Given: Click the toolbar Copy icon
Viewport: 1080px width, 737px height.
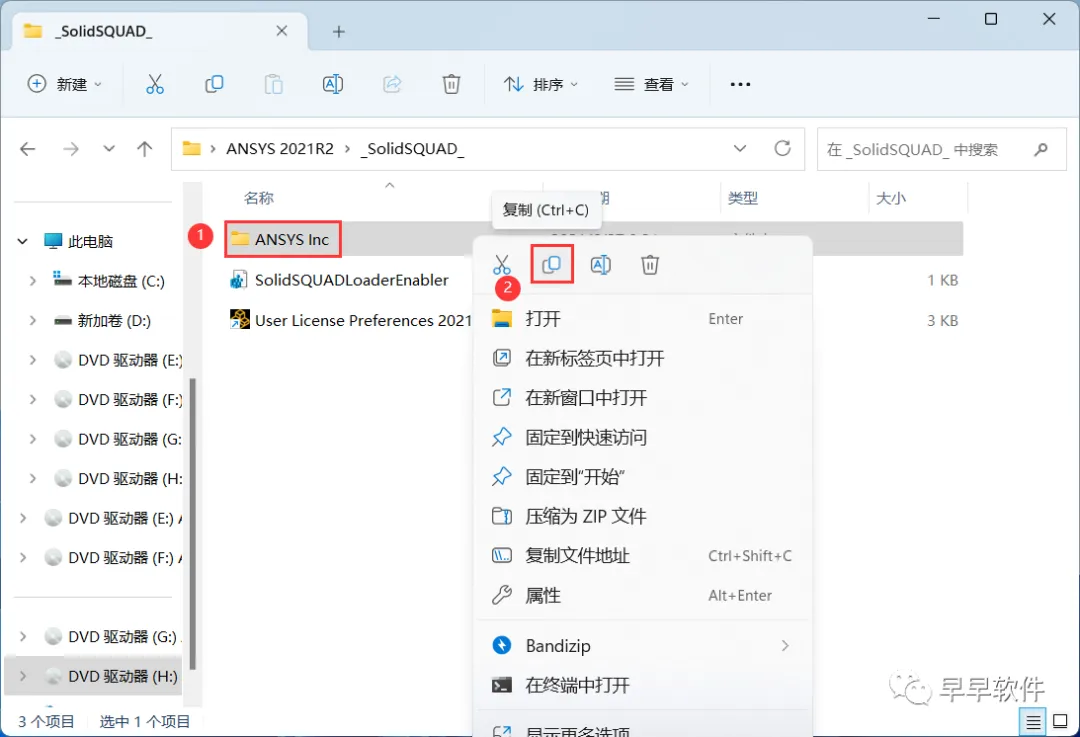Looking at the screenshot, I should (214, 84).
